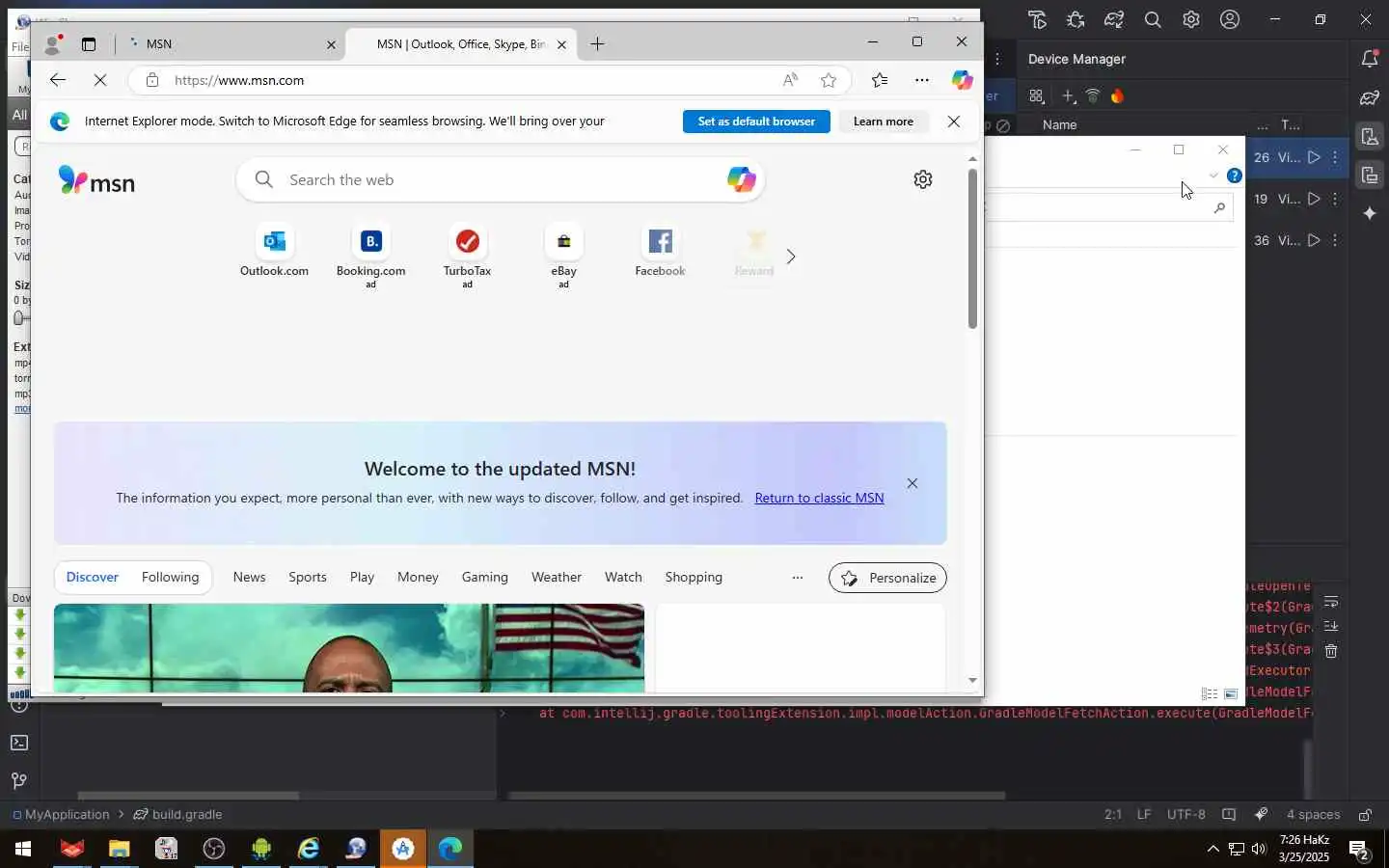The image size is (1389, 868).
Task: Open Firebase icon in Device Manager
Action: point(1118,96)
